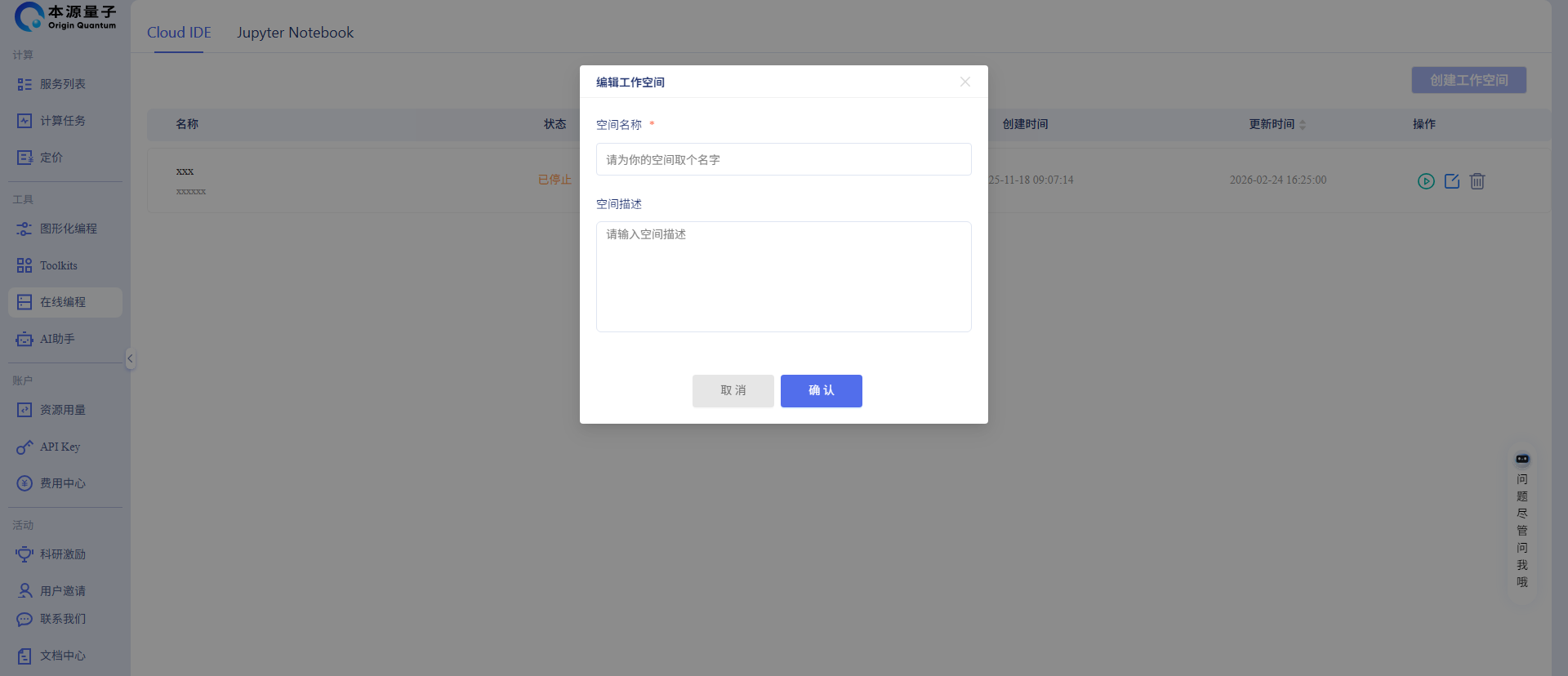Open the AI助手 robot icon in sidebar
Viewport: 1568px width, 676px height.
24,339
